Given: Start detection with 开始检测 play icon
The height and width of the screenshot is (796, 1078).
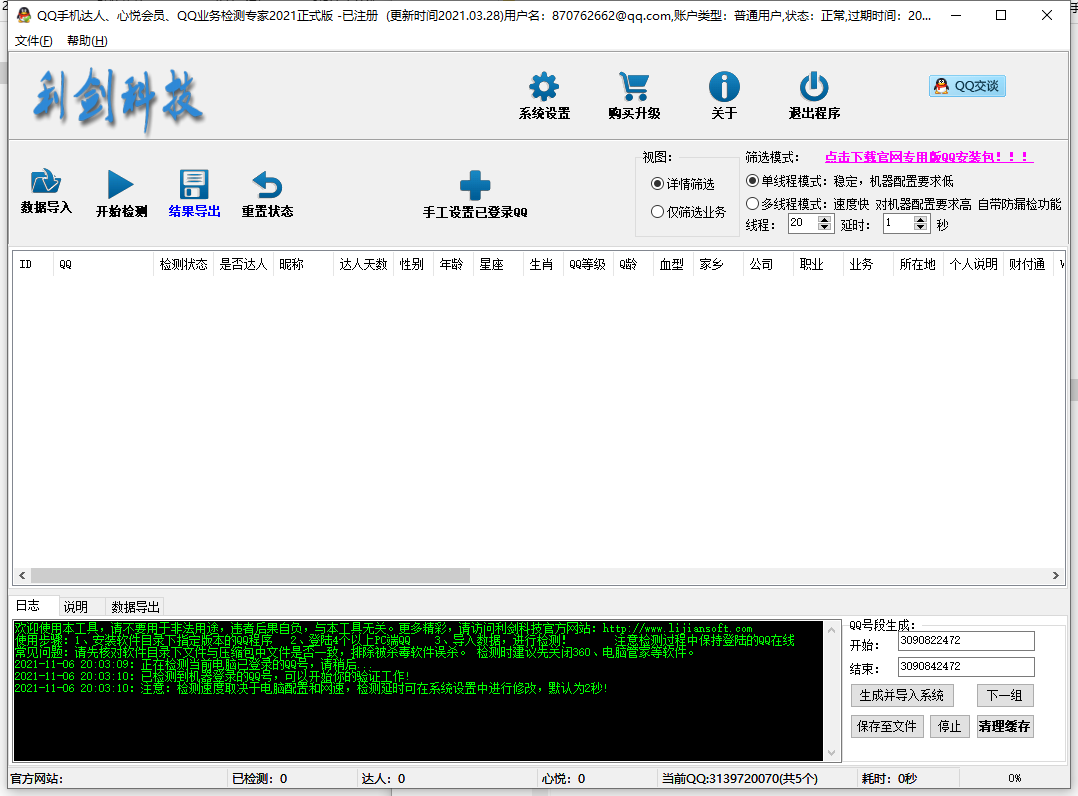Looking at the screenshot, I should click(x=121, y=185).
